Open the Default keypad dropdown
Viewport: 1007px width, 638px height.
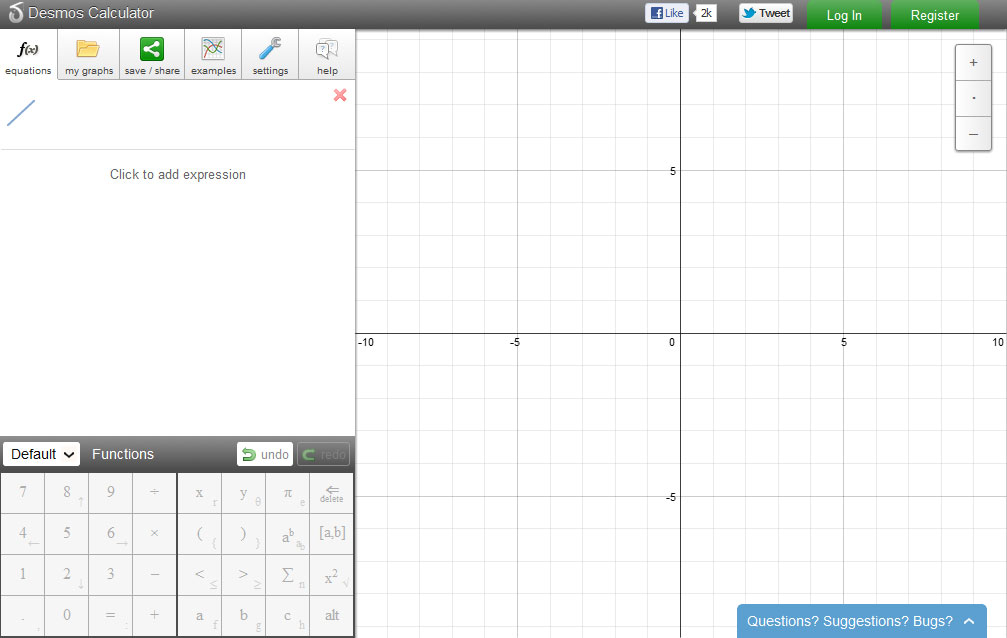point(41,454)
